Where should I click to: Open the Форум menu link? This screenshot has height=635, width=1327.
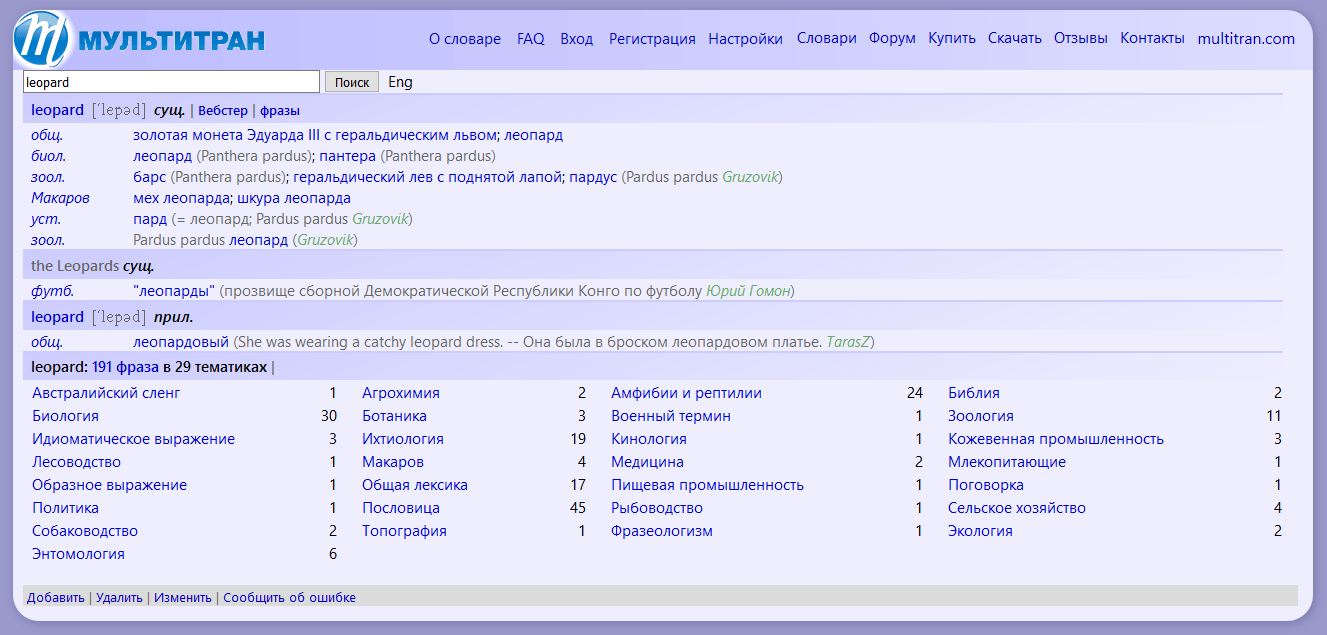click(x=892, y=39)
